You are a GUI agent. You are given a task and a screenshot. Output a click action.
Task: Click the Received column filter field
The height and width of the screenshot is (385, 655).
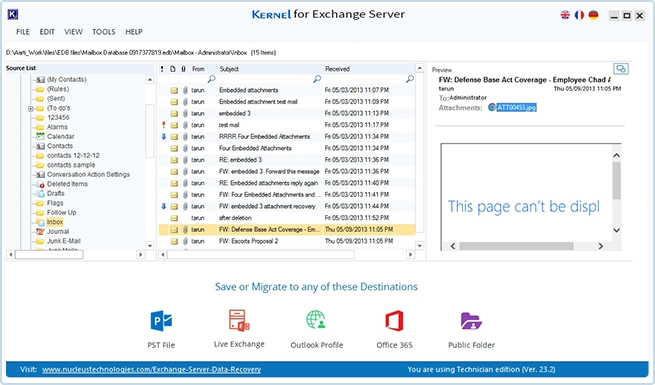[369, 79]
